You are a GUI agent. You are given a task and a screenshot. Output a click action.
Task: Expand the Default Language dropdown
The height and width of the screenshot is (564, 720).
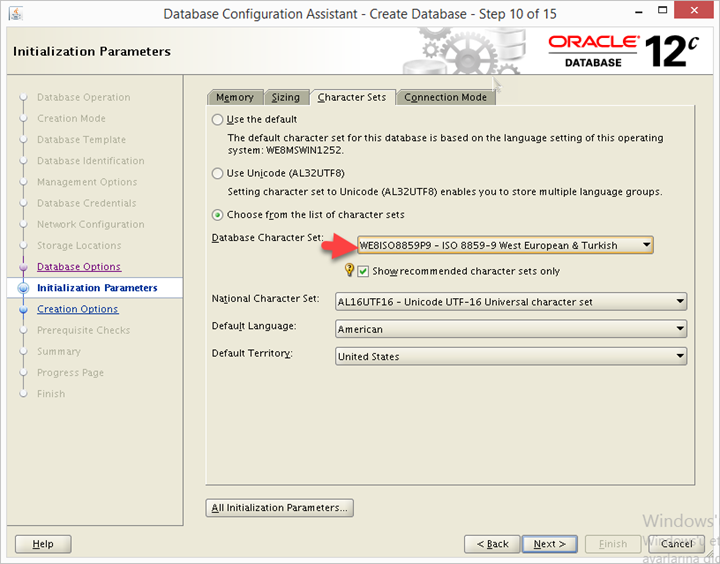511,329
